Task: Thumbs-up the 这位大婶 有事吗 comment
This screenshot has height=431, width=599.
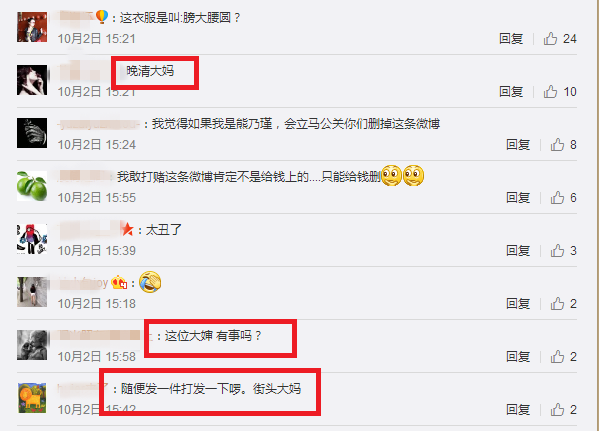Action: [557, 356]
